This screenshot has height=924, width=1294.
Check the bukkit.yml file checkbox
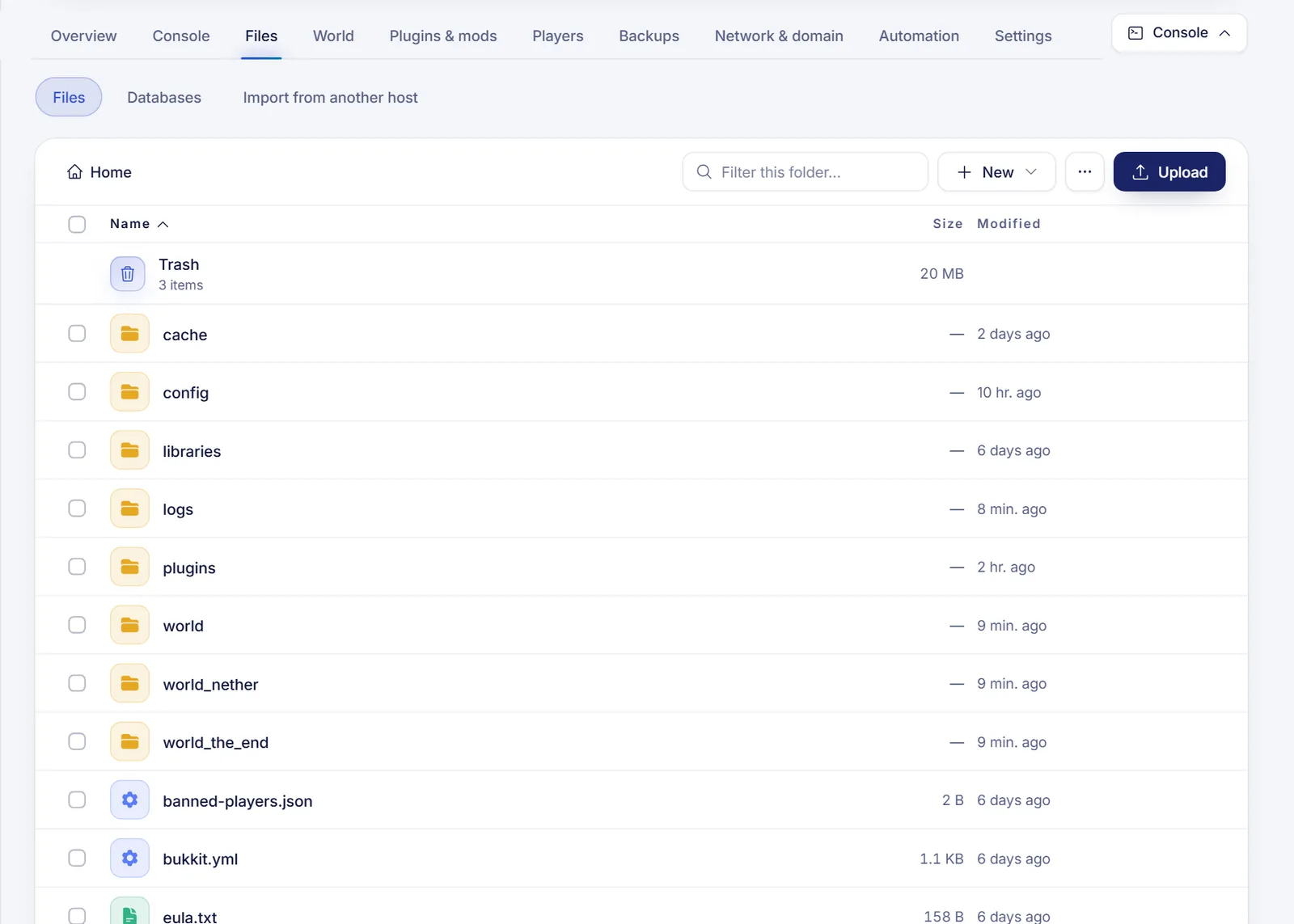(77, 858)
